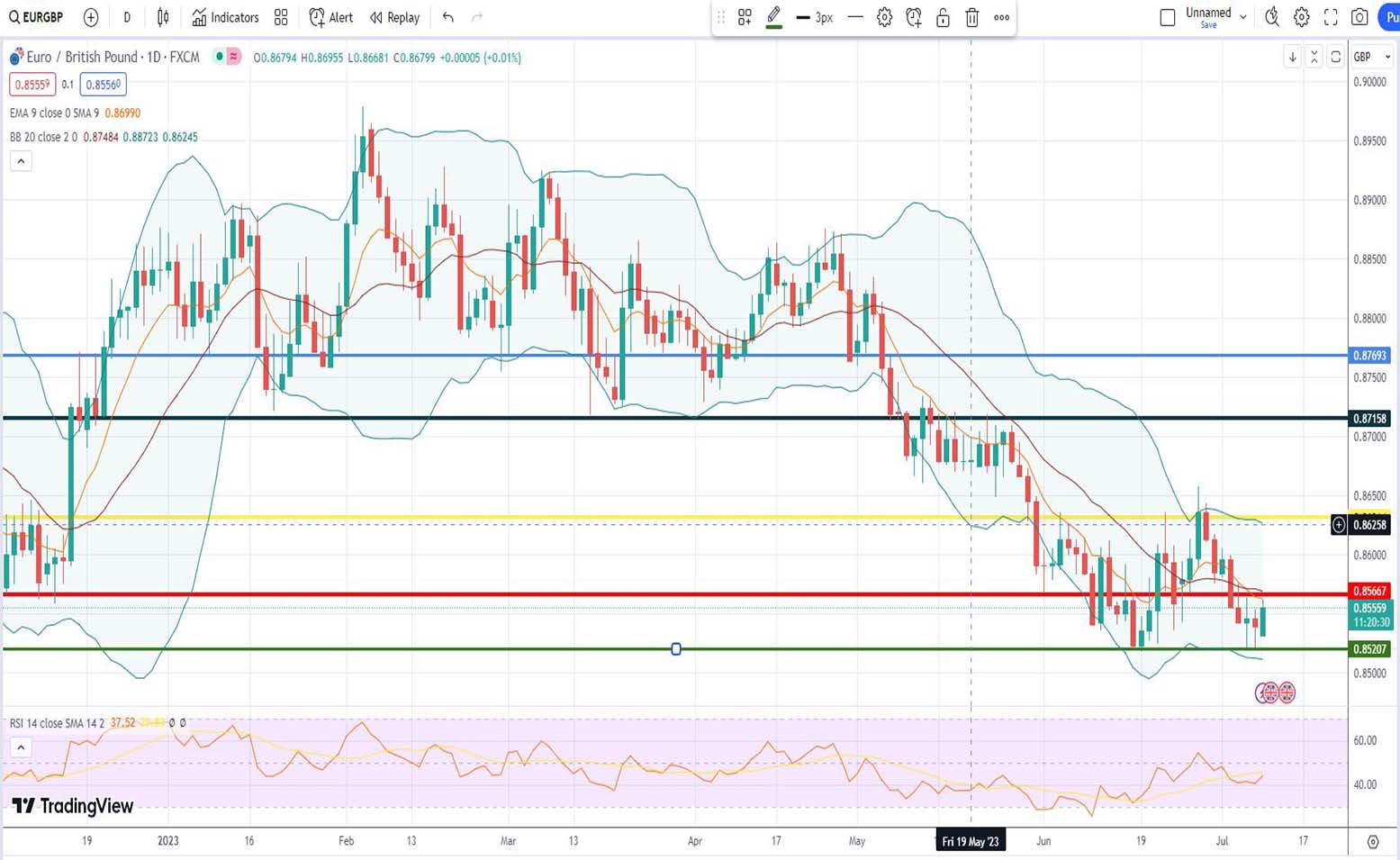1400x860 pixels.
Task: Collapse the indicator legend with the chevron
Action: click(21, 161)
